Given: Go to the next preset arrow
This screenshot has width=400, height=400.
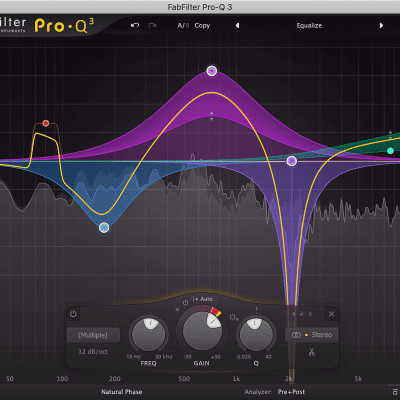Looking at the screenshot, I should [x=381, y=25].
